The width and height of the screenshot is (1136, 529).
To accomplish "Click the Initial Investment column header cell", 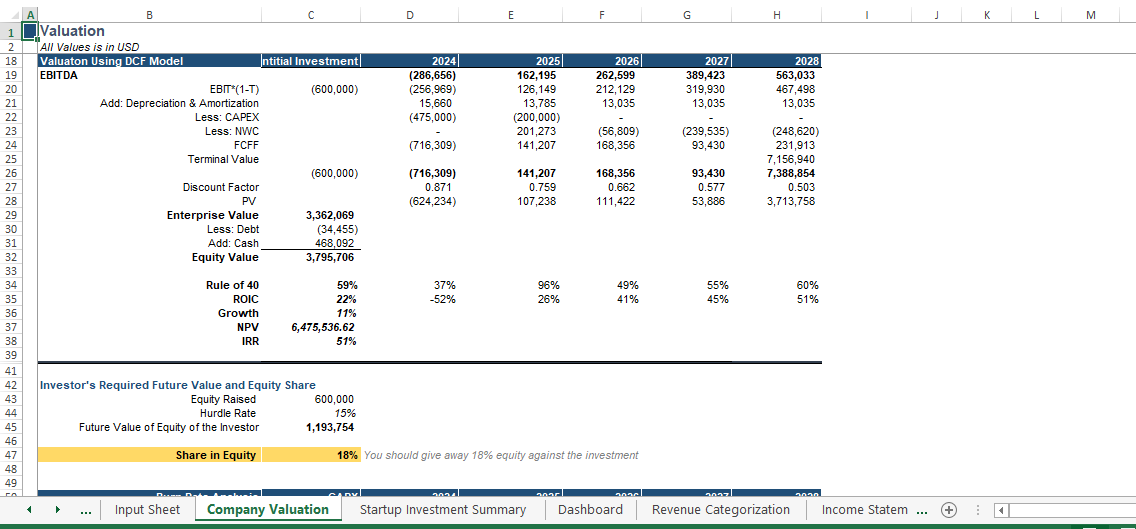I will pyautogui.click(x=311, y=61).
